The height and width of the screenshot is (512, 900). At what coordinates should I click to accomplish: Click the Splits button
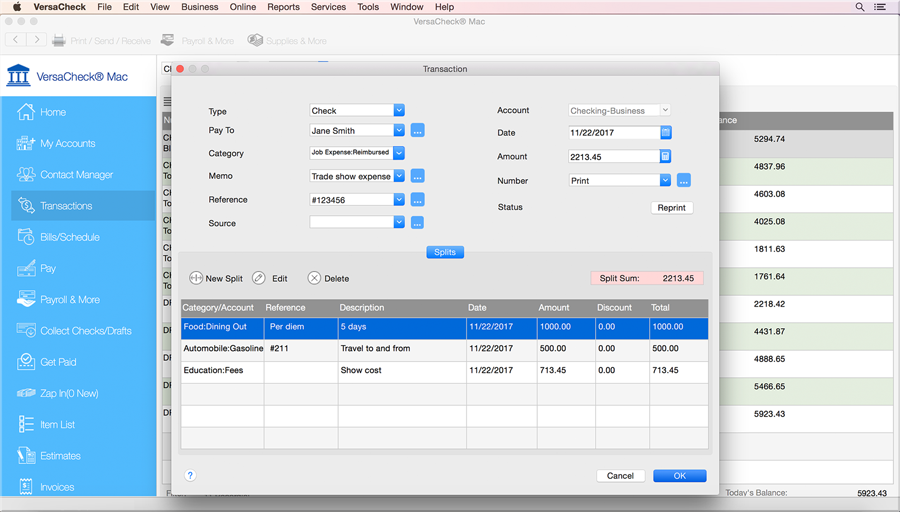445,252
